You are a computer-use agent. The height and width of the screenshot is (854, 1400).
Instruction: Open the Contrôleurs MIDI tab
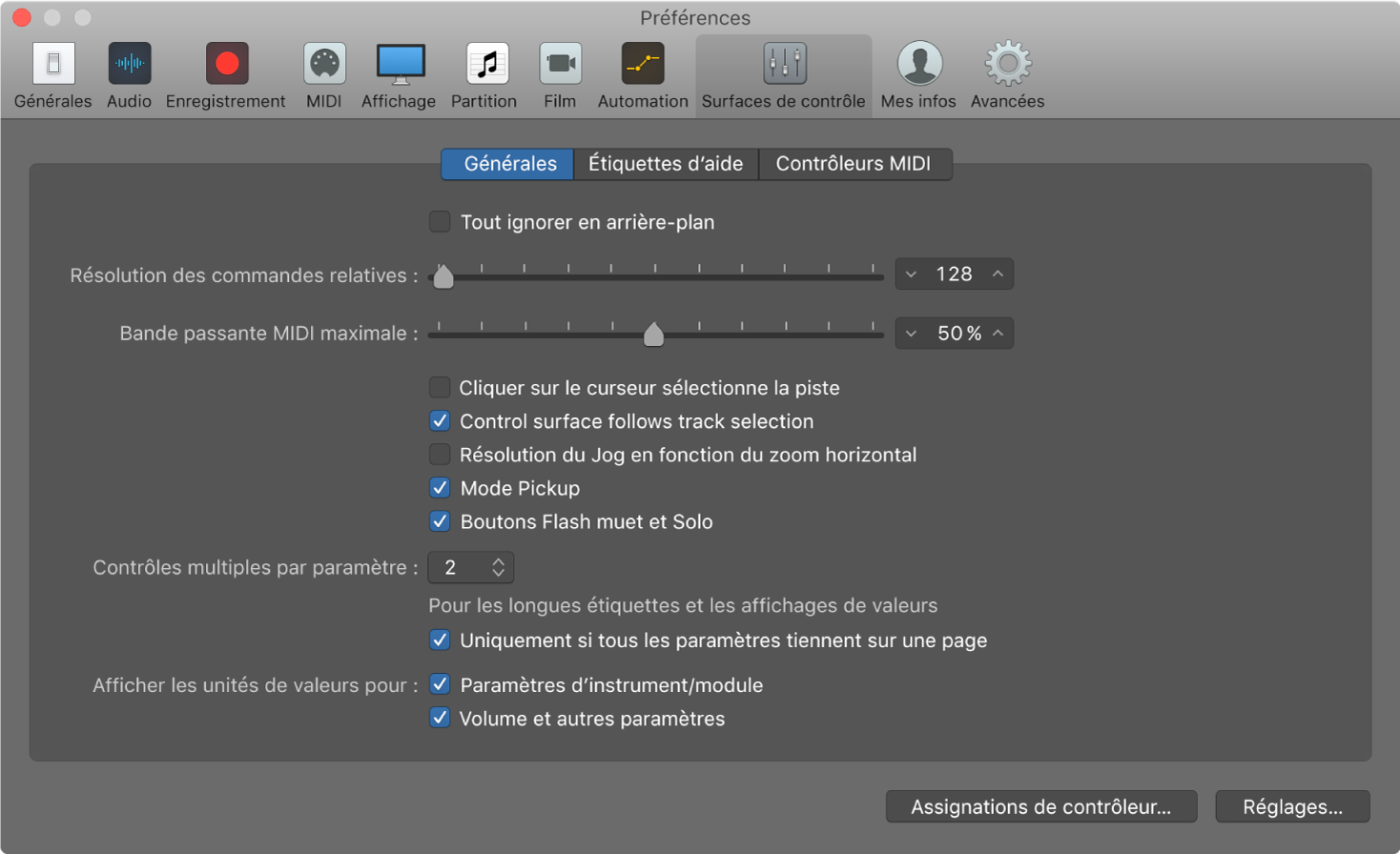[854, 163]
